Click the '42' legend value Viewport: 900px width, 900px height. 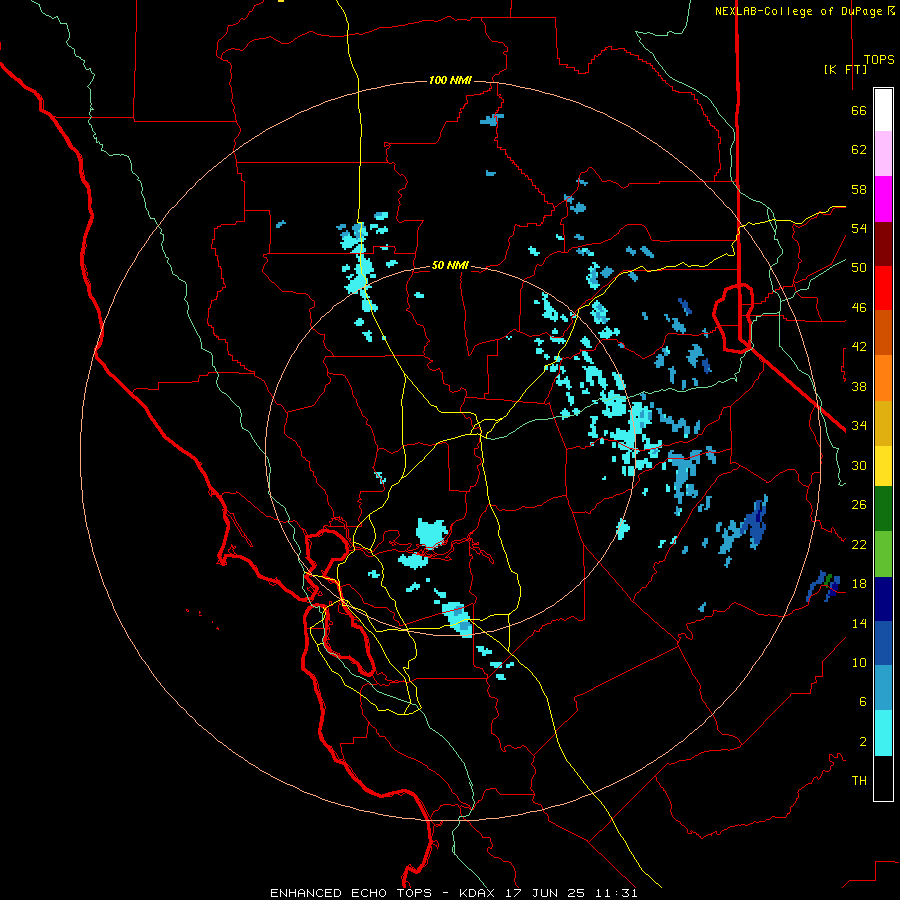[x=859, y=347]
